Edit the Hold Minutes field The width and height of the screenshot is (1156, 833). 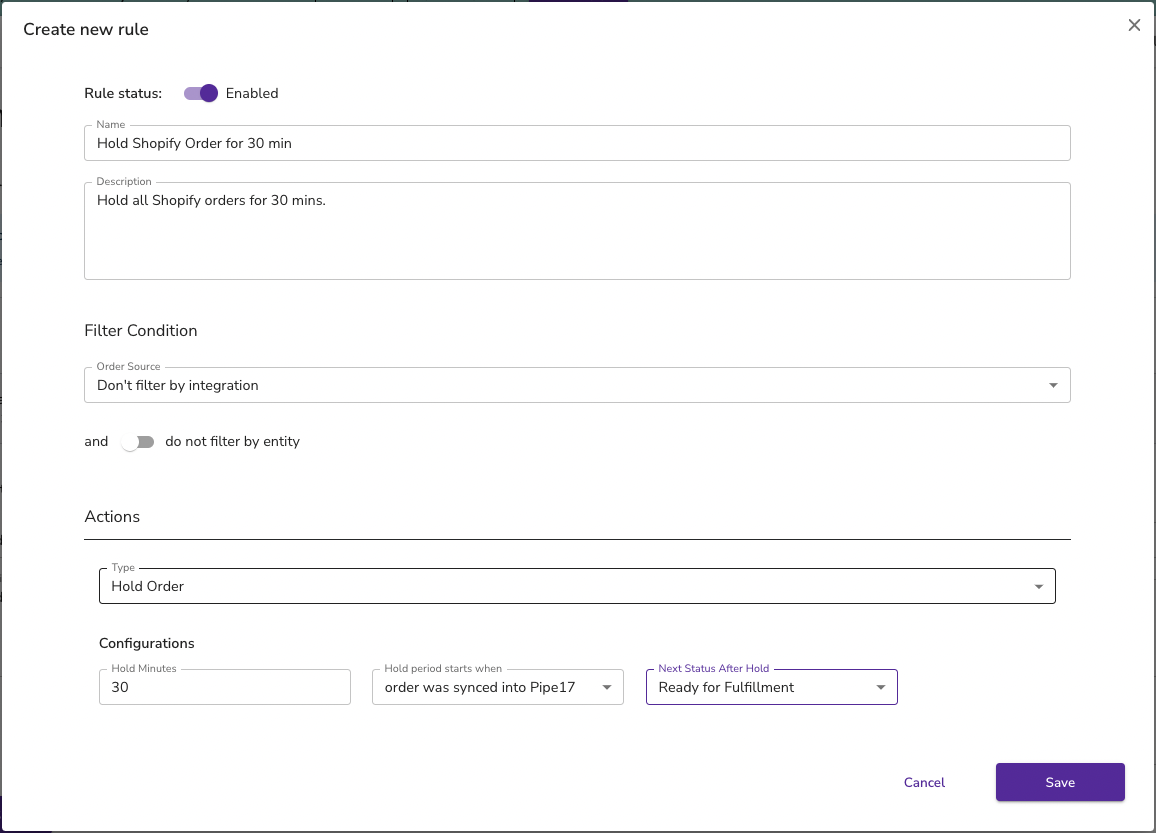tap(225, 687)
